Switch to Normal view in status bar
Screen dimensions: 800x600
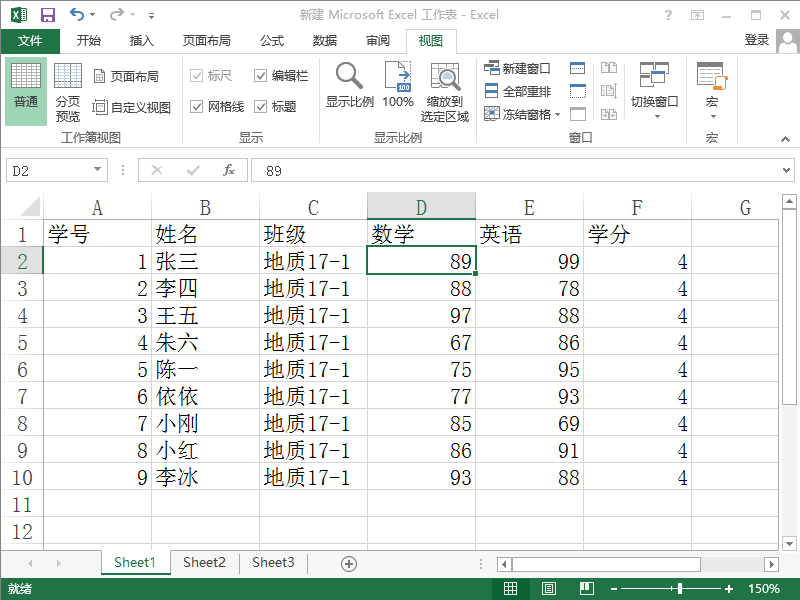click(510, 589)
